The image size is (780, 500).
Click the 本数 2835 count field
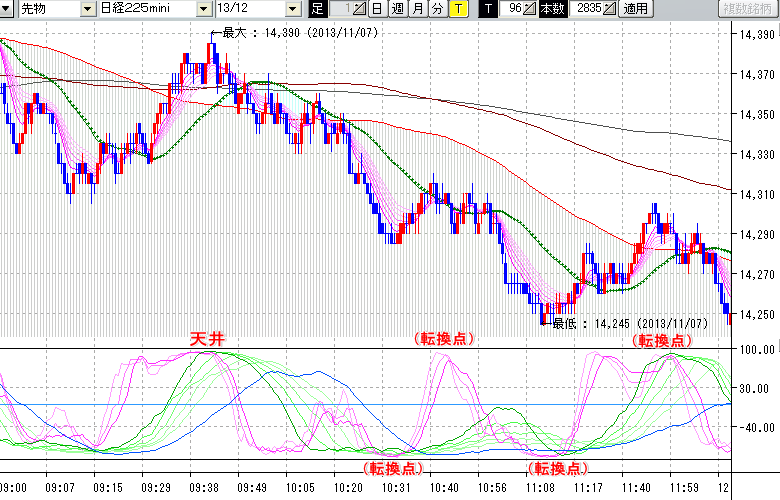pyautogui.click(x=590, y=9)
